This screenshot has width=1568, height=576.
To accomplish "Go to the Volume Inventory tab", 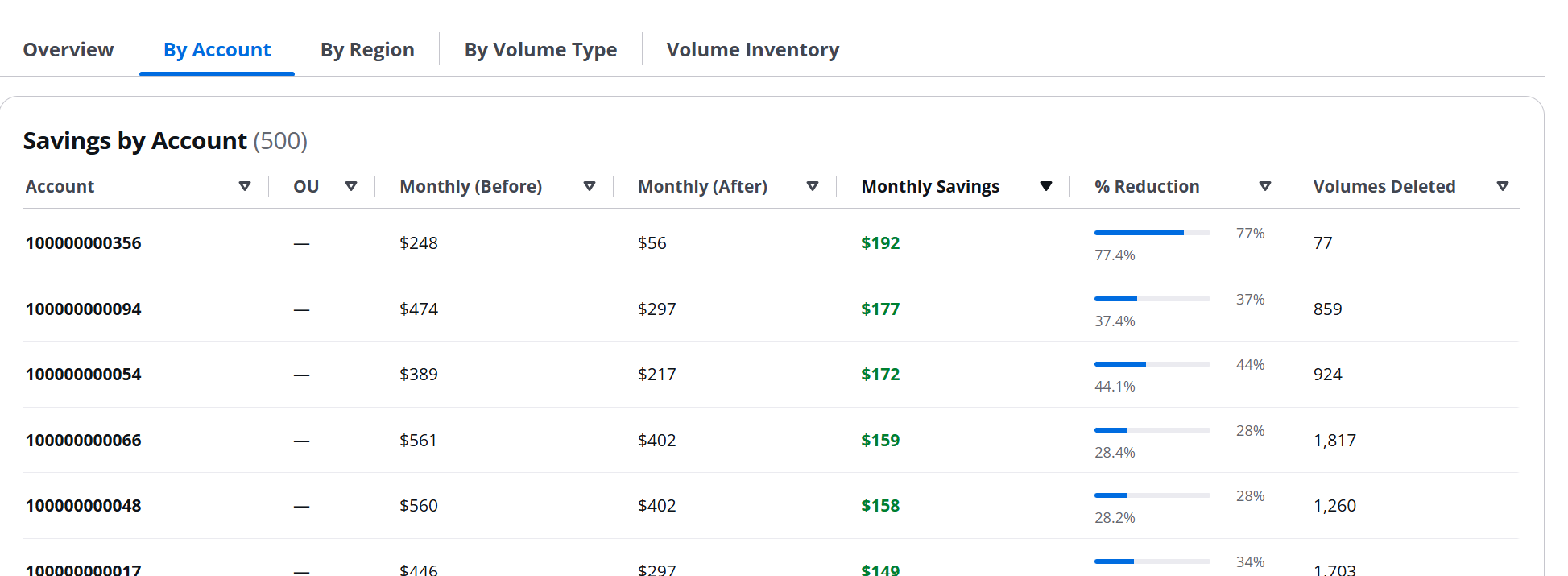I will (753, 50).
